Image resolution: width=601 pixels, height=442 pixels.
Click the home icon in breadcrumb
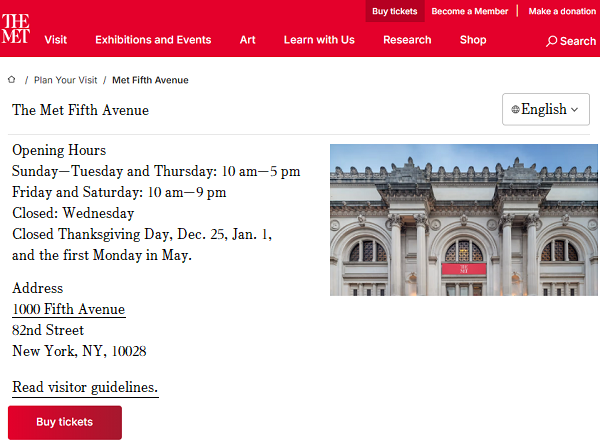(12, 79)
